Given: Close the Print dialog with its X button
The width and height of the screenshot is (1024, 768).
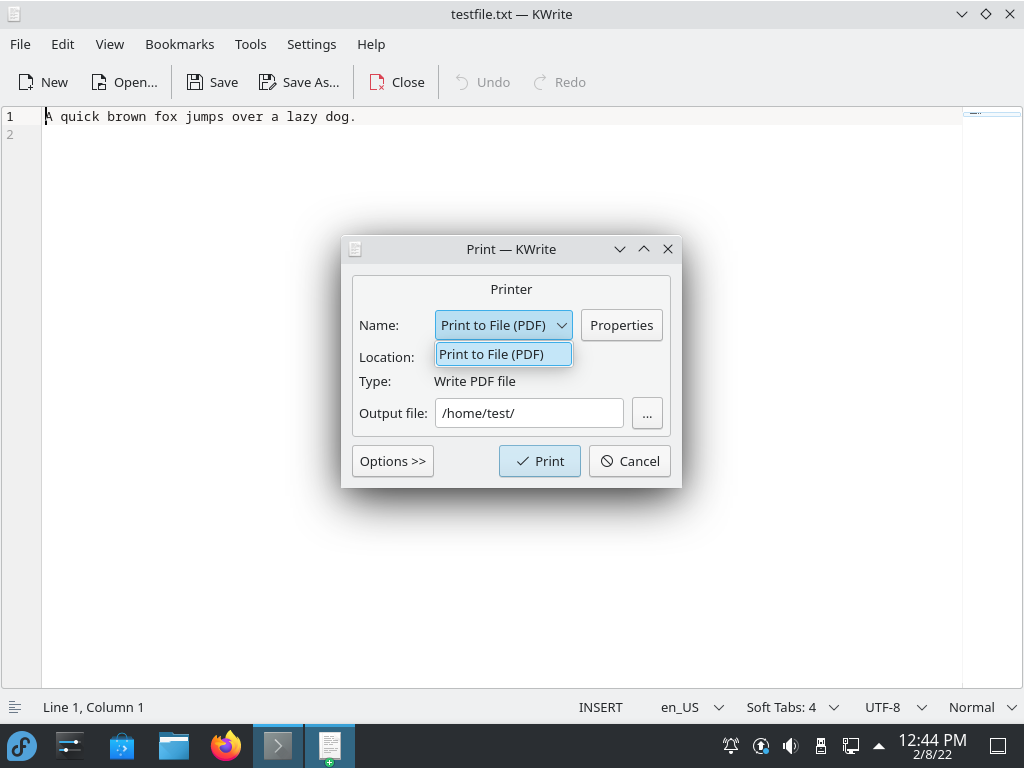Looking at the screenshot, I should pyautogui.click(x=667, y=249).
